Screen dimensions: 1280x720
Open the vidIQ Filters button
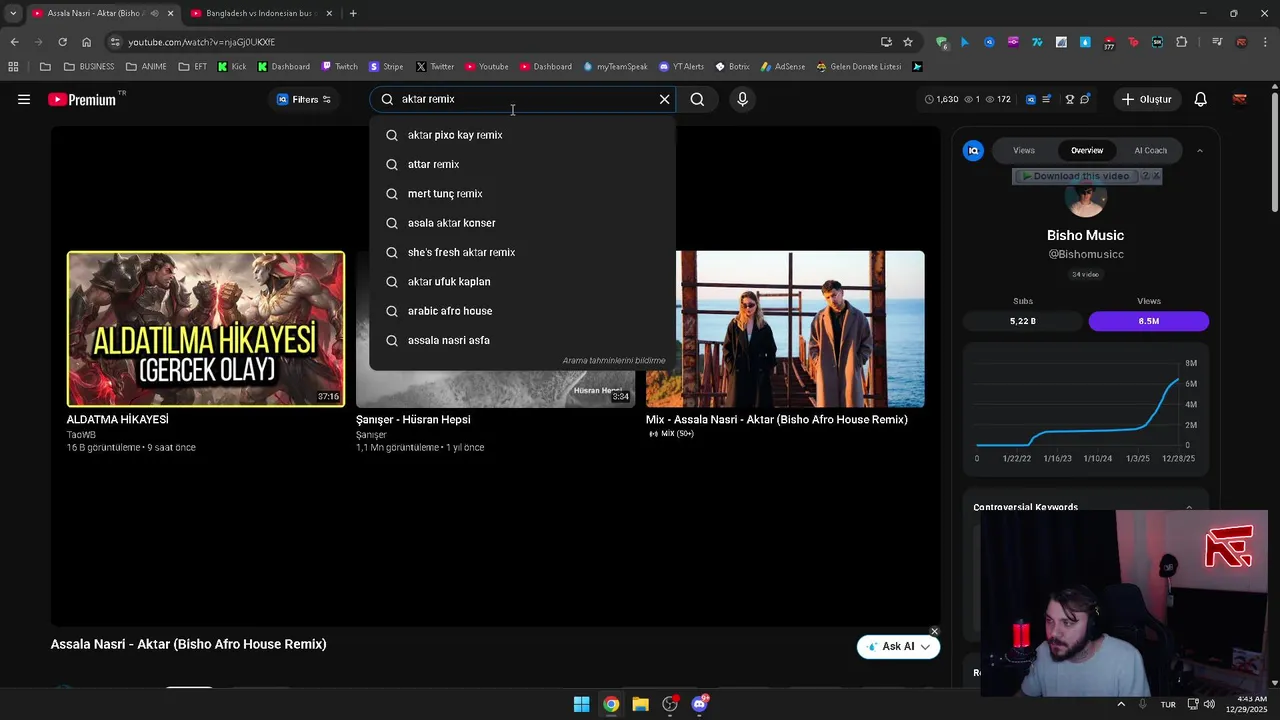304,99
